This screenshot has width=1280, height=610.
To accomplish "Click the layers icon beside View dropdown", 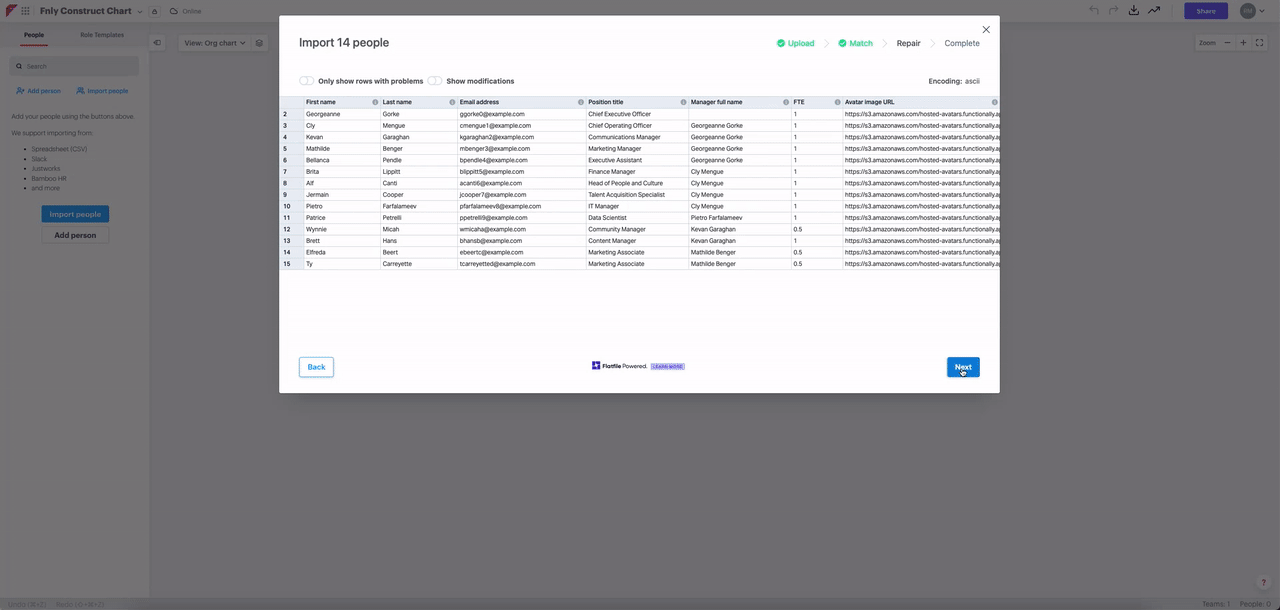I will coord(259,43).
